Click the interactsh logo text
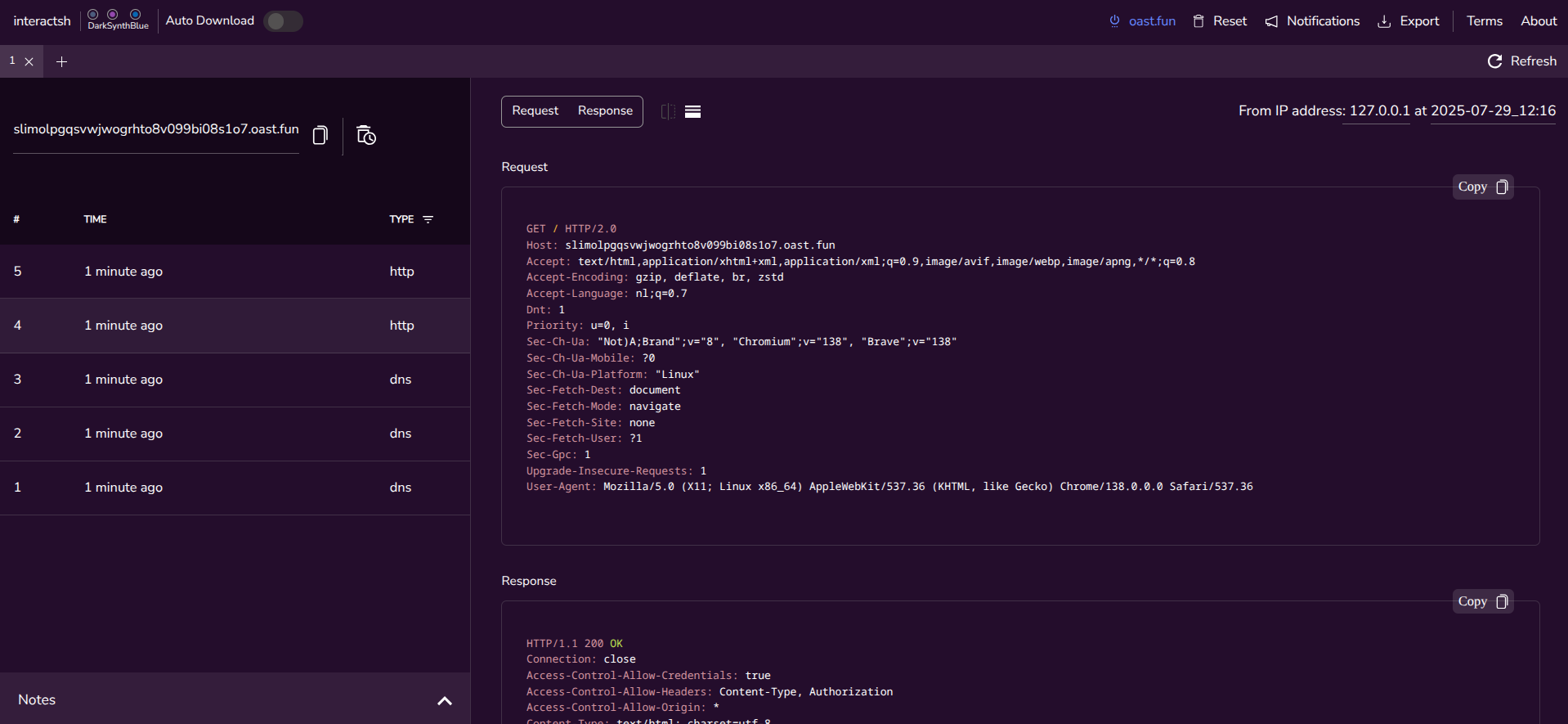The image size is (1568, 724). point(42,21)
